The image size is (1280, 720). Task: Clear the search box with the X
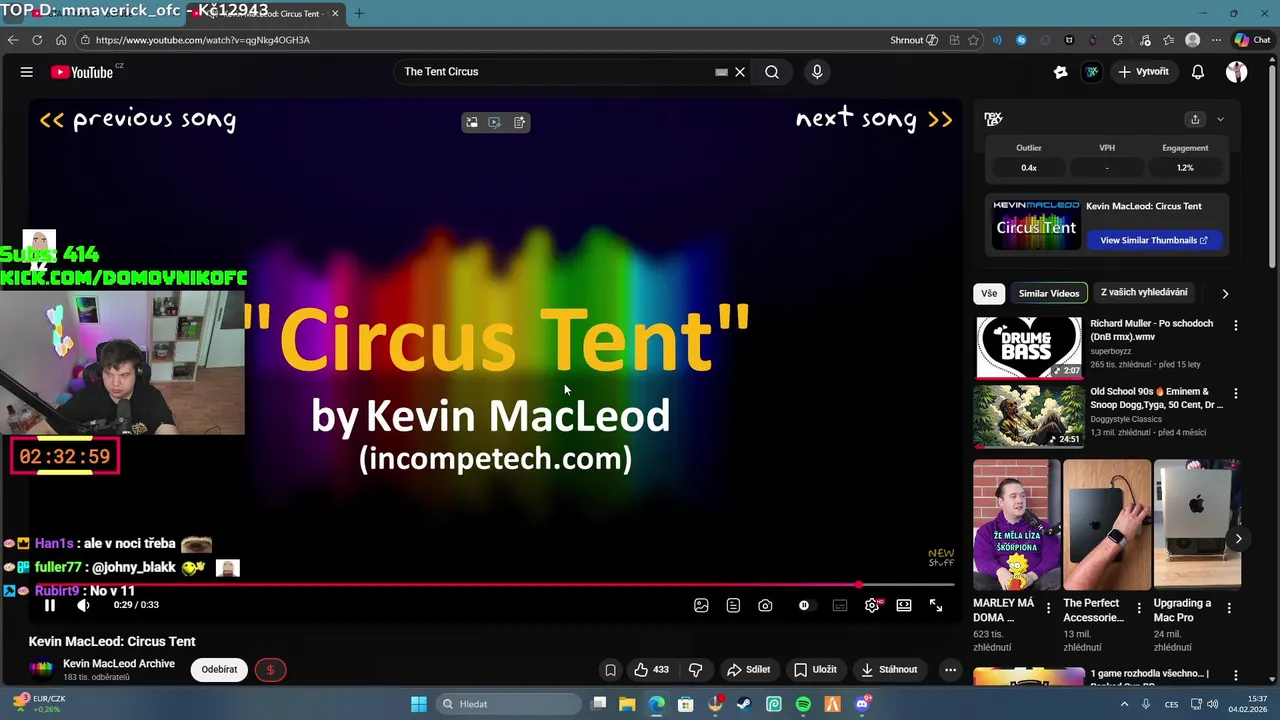pos(740,72)
